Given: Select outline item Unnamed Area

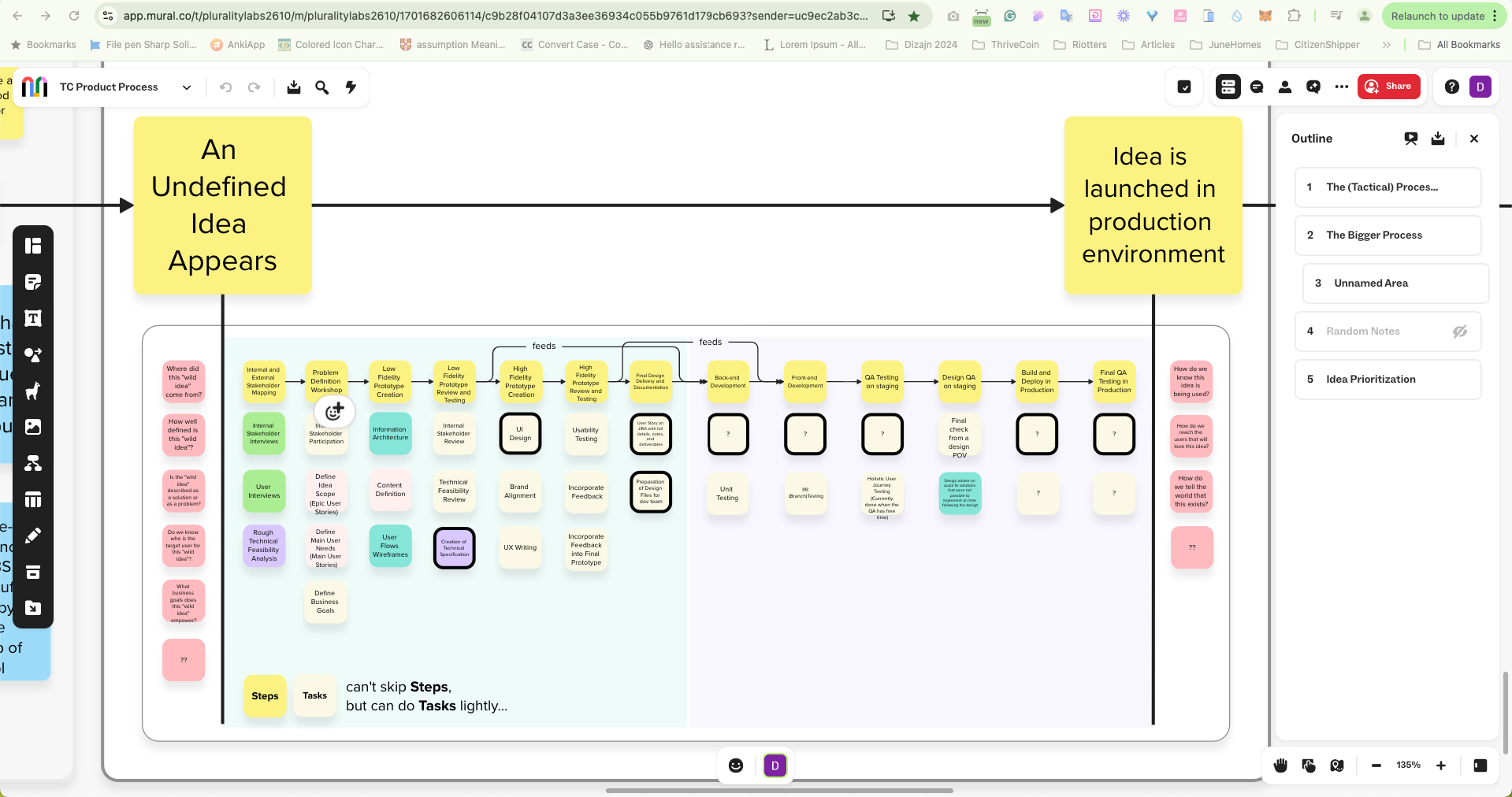Looking at the screenshot, I should [x=1396, y=284].
